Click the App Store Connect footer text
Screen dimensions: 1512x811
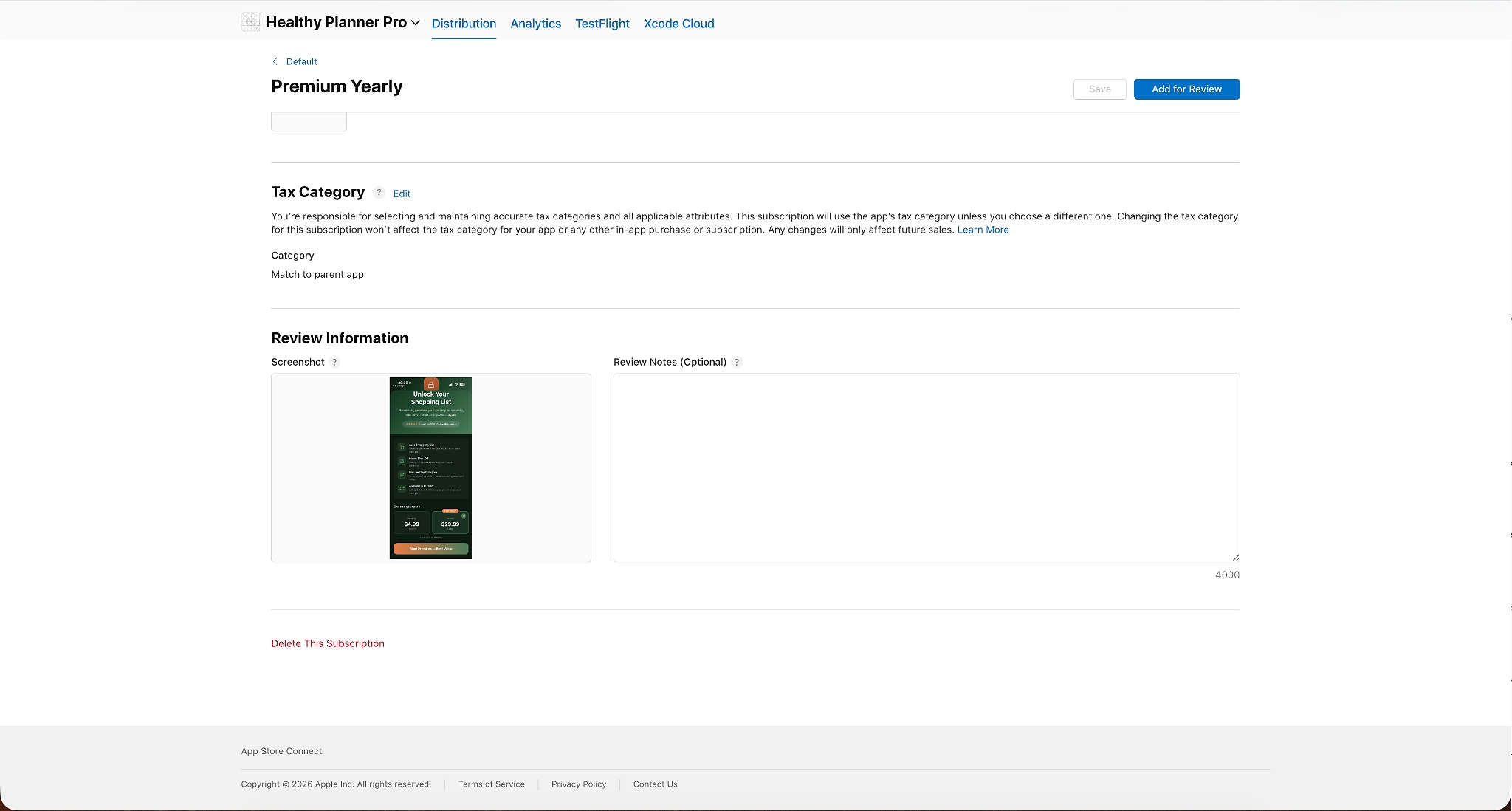point(281,751)
